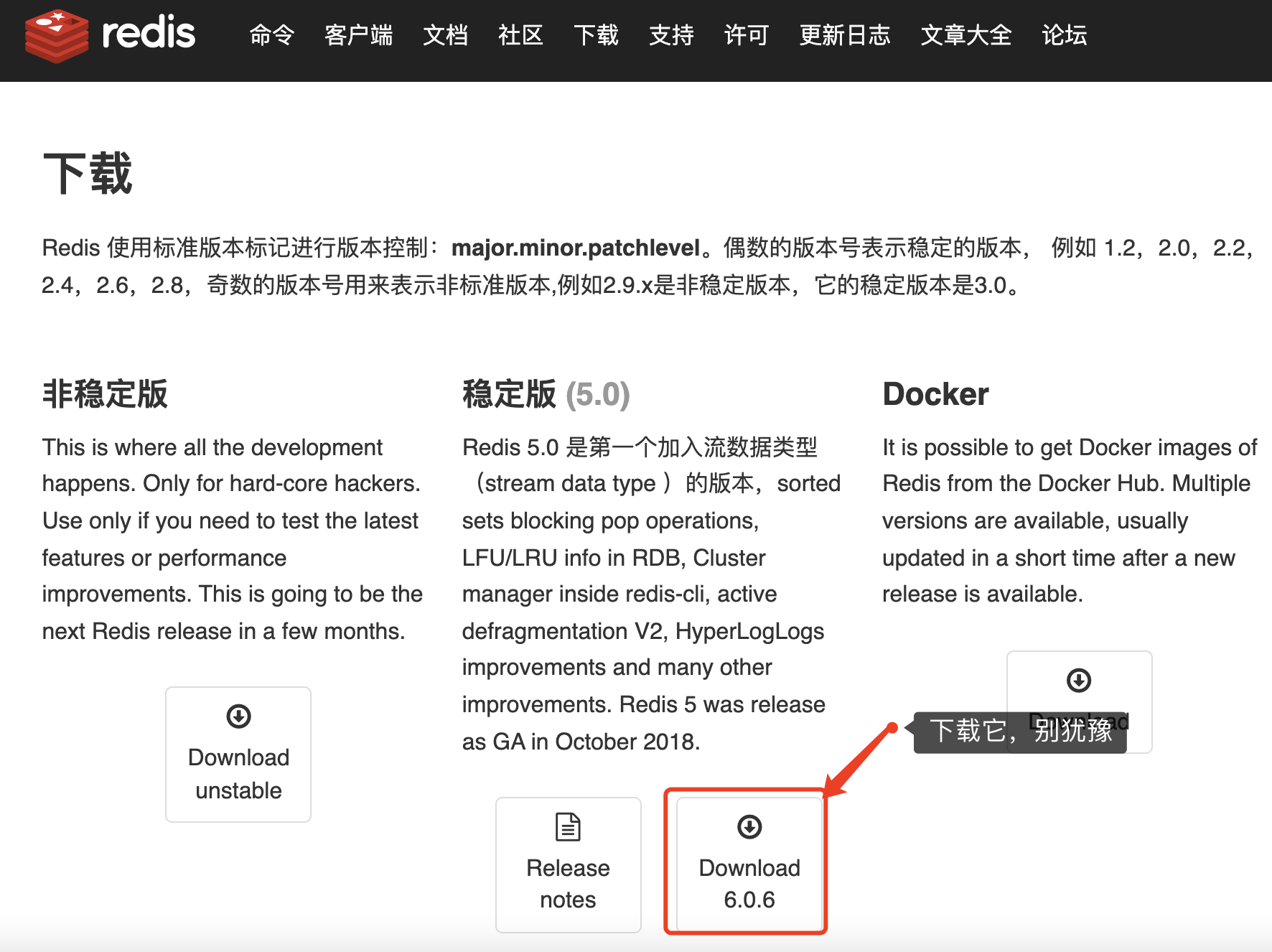Visit the 论坛 forum link

click(x=1064, y=35)
